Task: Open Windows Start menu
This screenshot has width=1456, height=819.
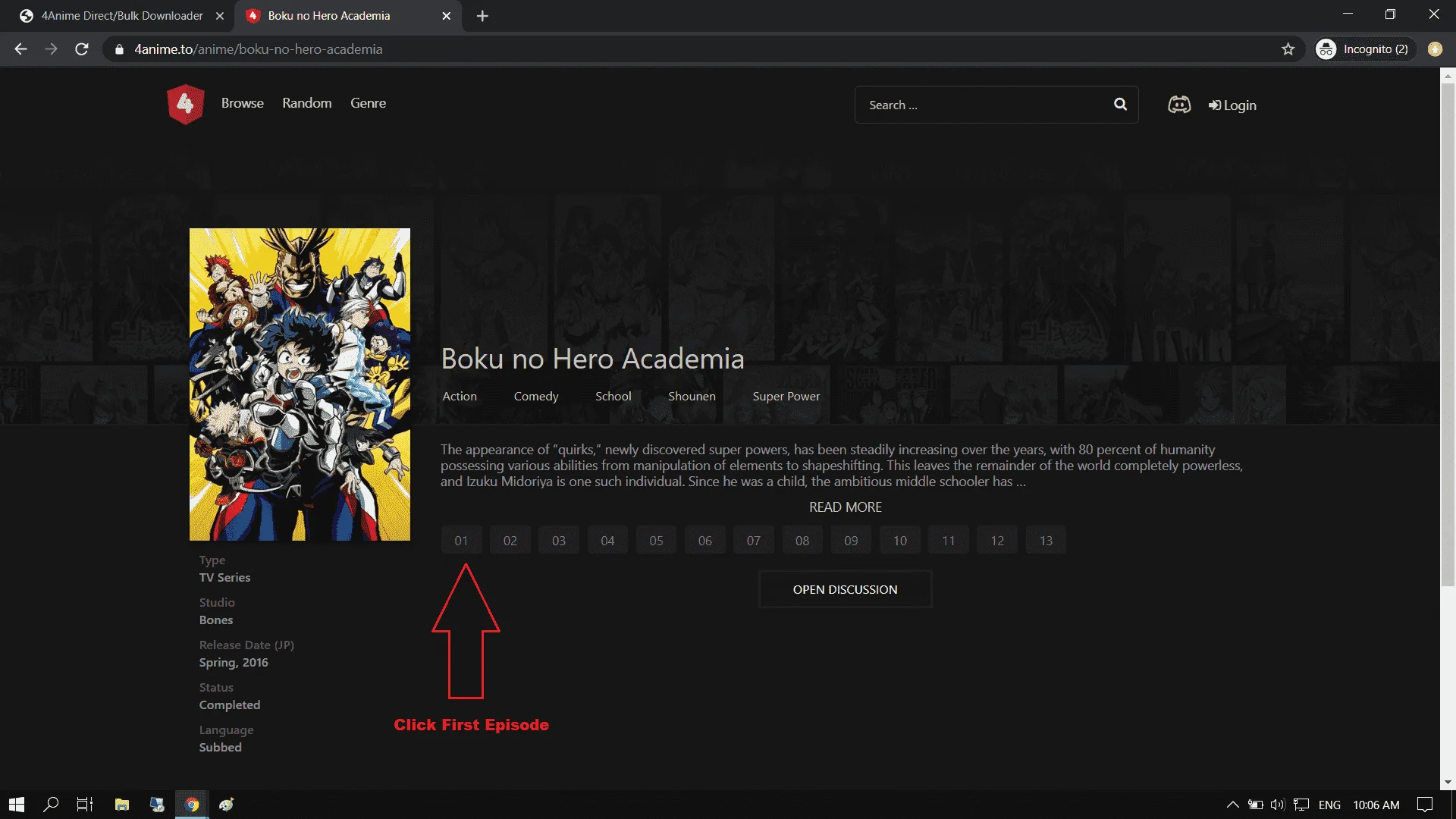Action: pyautogui.click(x=17, y=805)
